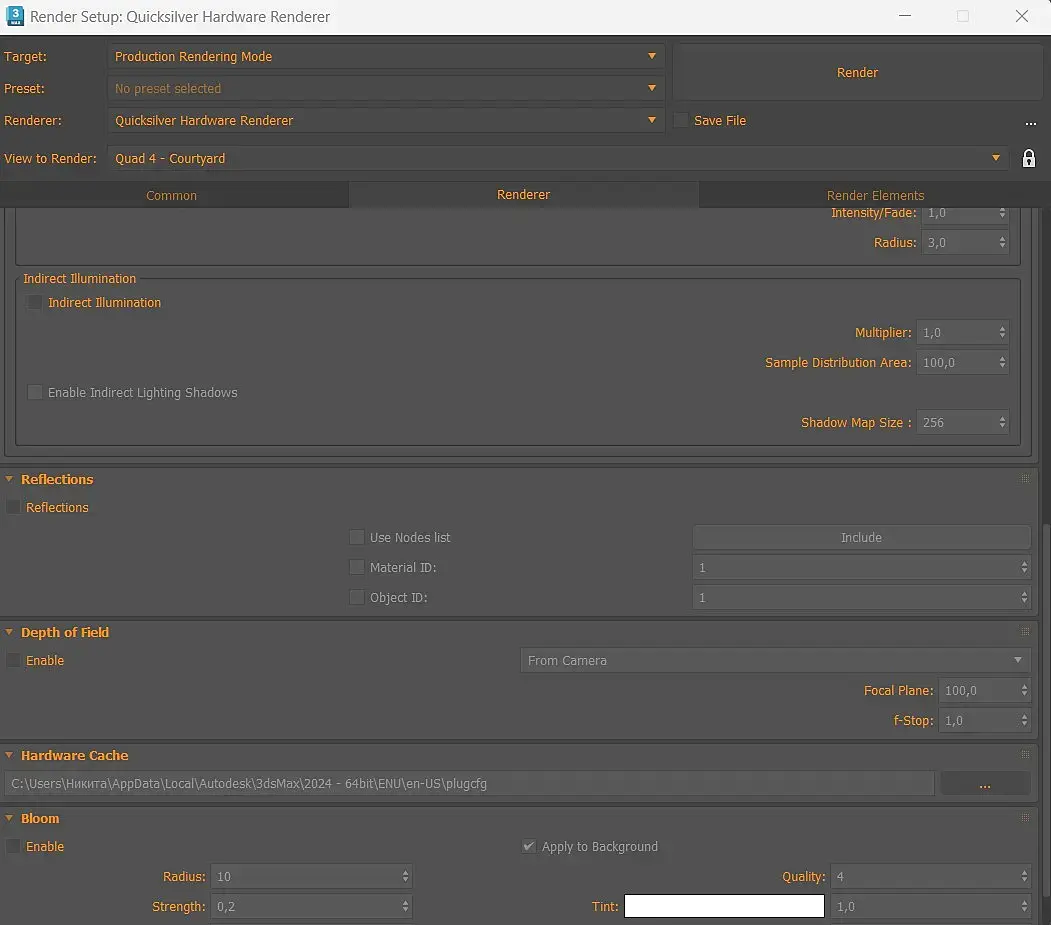Click the Render button

click(x=857, y=72)
